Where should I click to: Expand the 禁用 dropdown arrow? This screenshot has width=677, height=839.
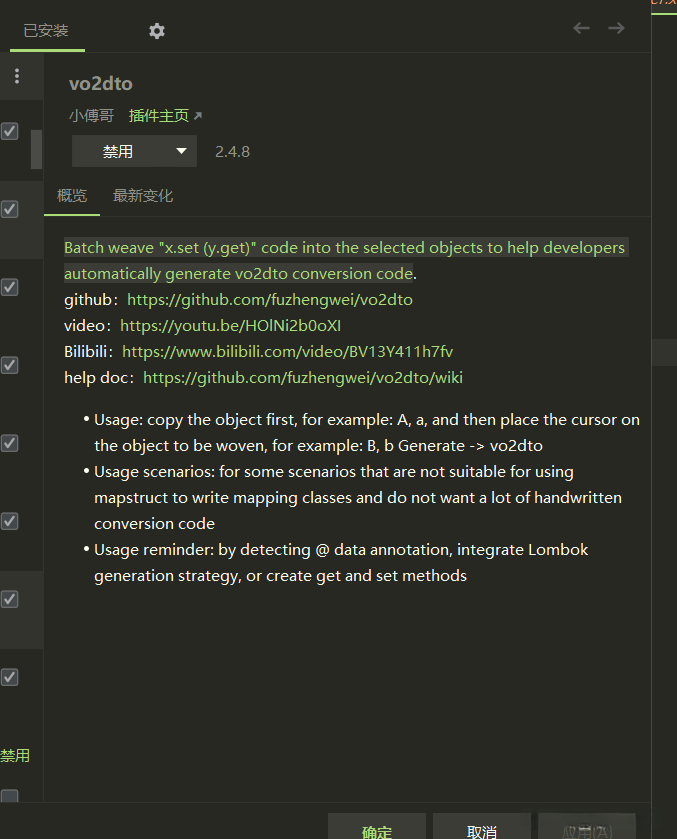181,152
